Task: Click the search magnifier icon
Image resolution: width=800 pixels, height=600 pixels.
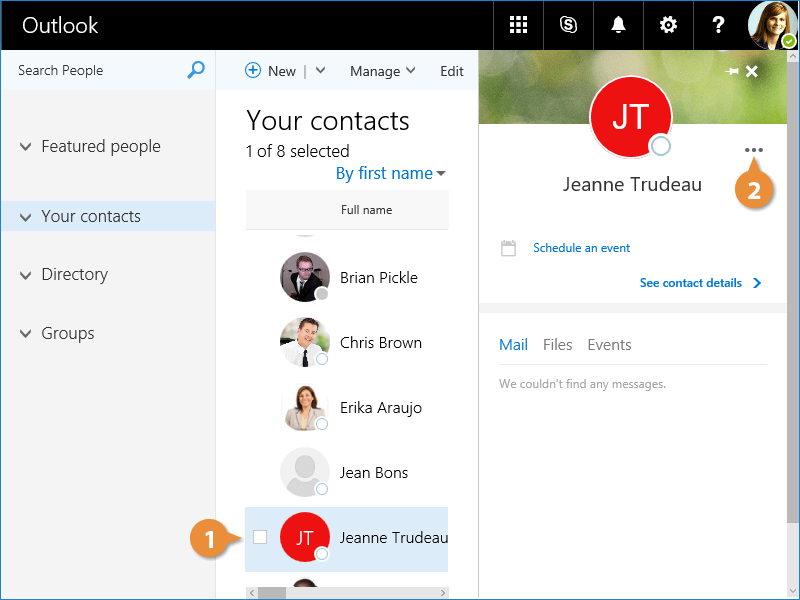Action: (196, 70)
